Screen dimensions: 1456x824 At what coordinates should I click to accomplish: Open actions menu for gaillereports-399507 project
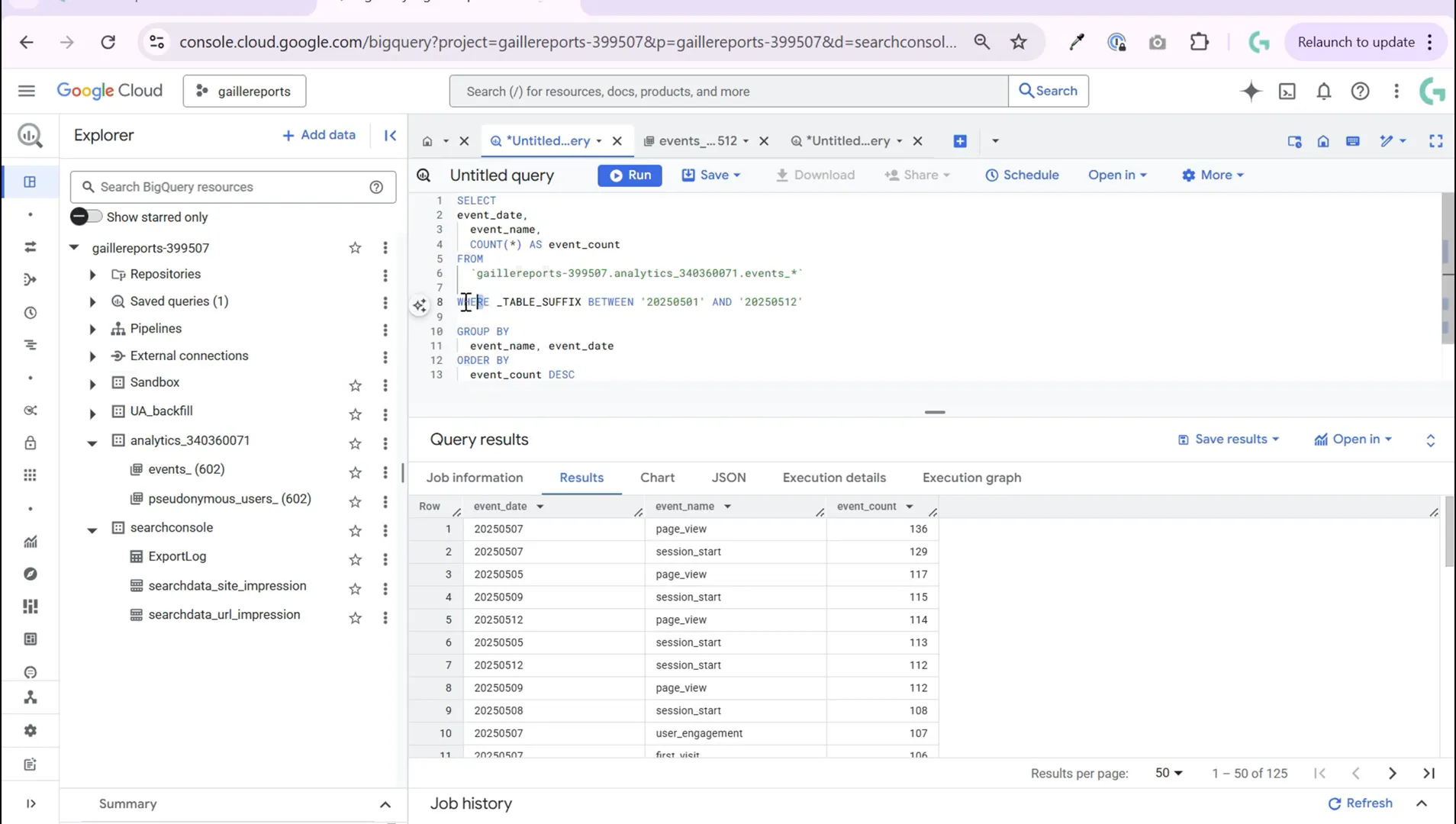[385, 247]
